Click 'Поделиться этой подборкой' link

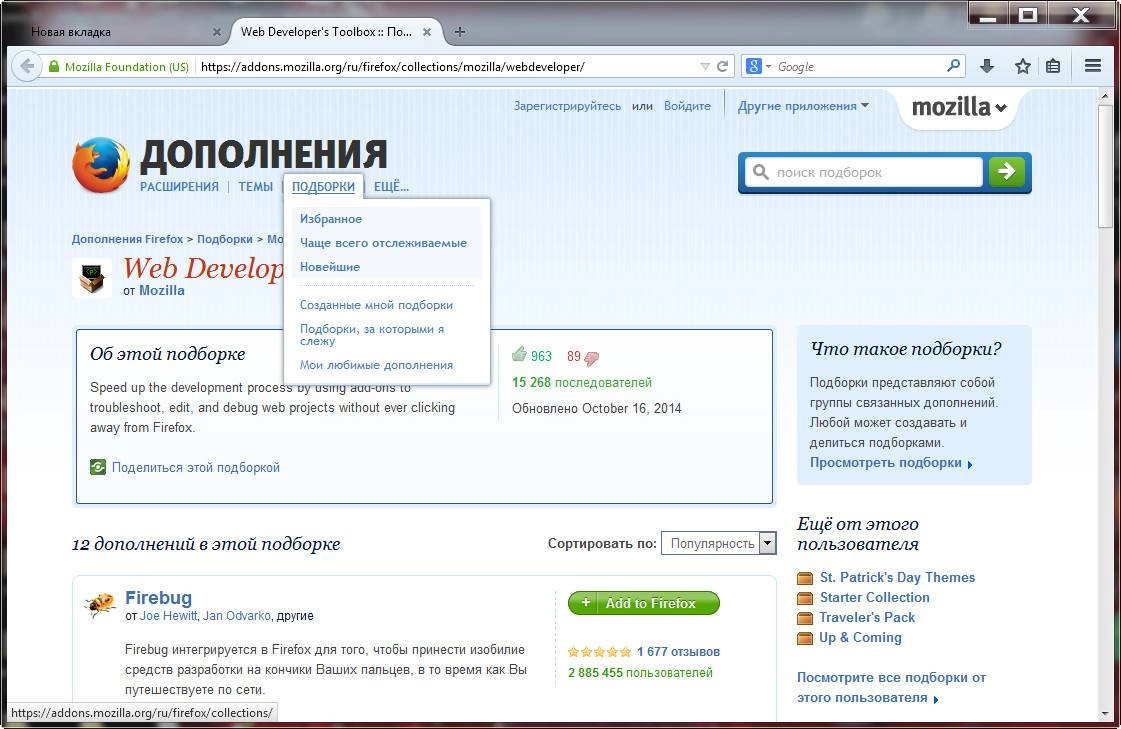(x=196, y=467)
